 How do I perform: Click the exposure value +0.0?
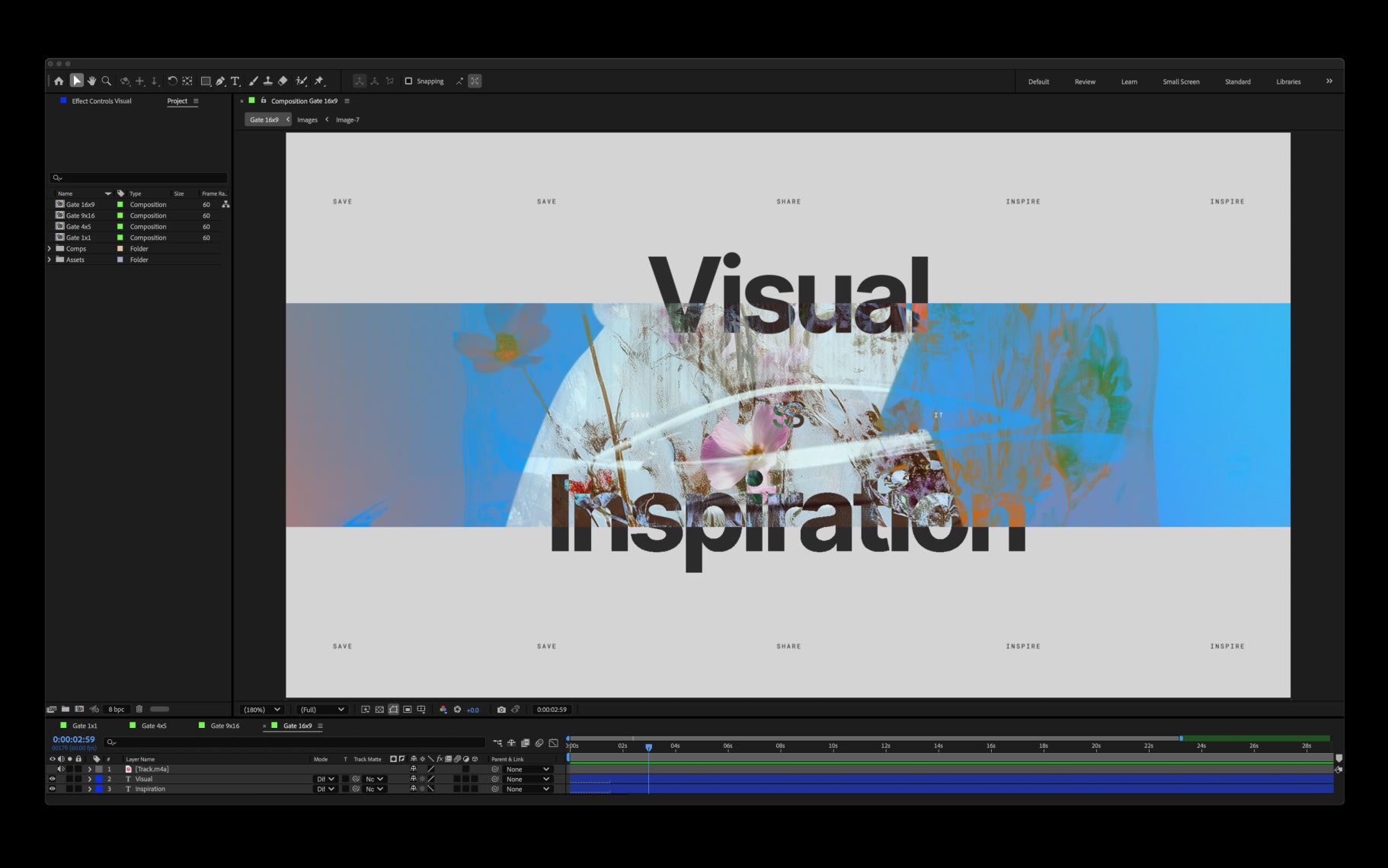(x=472, y=710)
